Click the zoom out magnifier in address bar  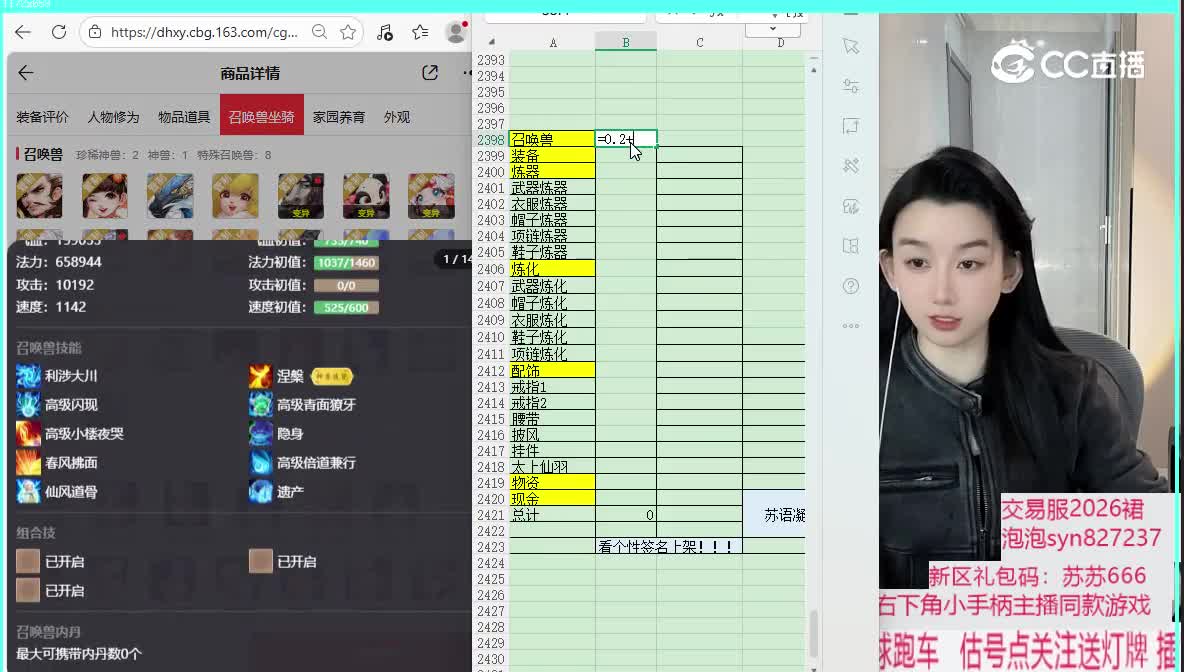tap(319, 32)
